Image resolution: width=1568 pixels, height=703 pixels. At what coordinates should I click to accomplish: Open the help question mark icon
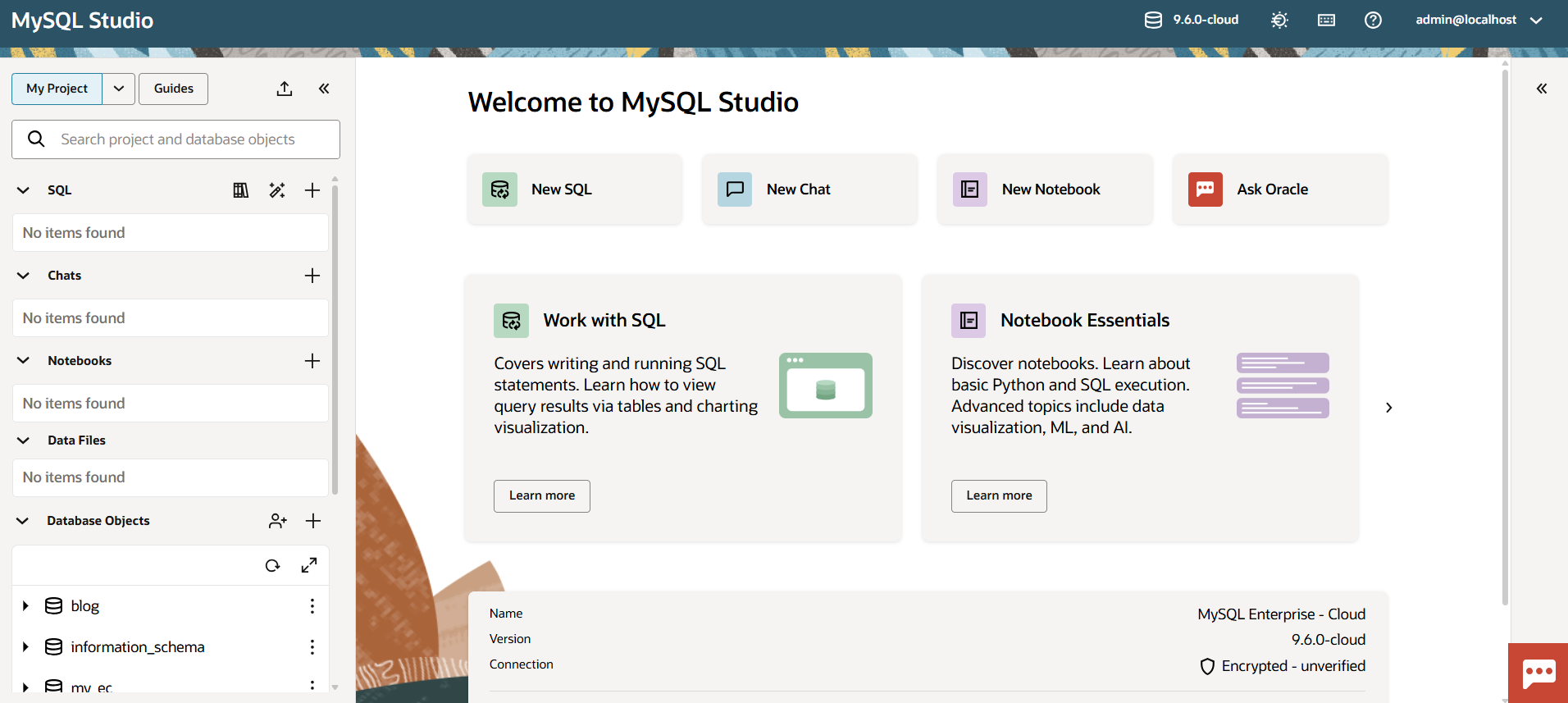coord(1373,20)
